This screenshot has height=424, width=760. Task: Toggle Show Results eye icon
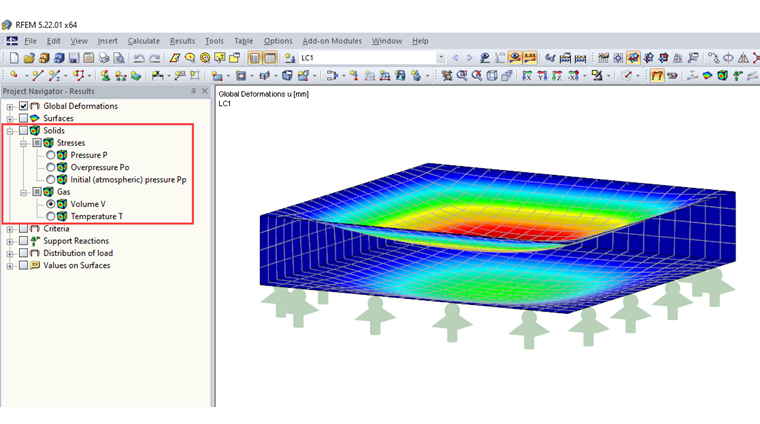click(515, 58)
